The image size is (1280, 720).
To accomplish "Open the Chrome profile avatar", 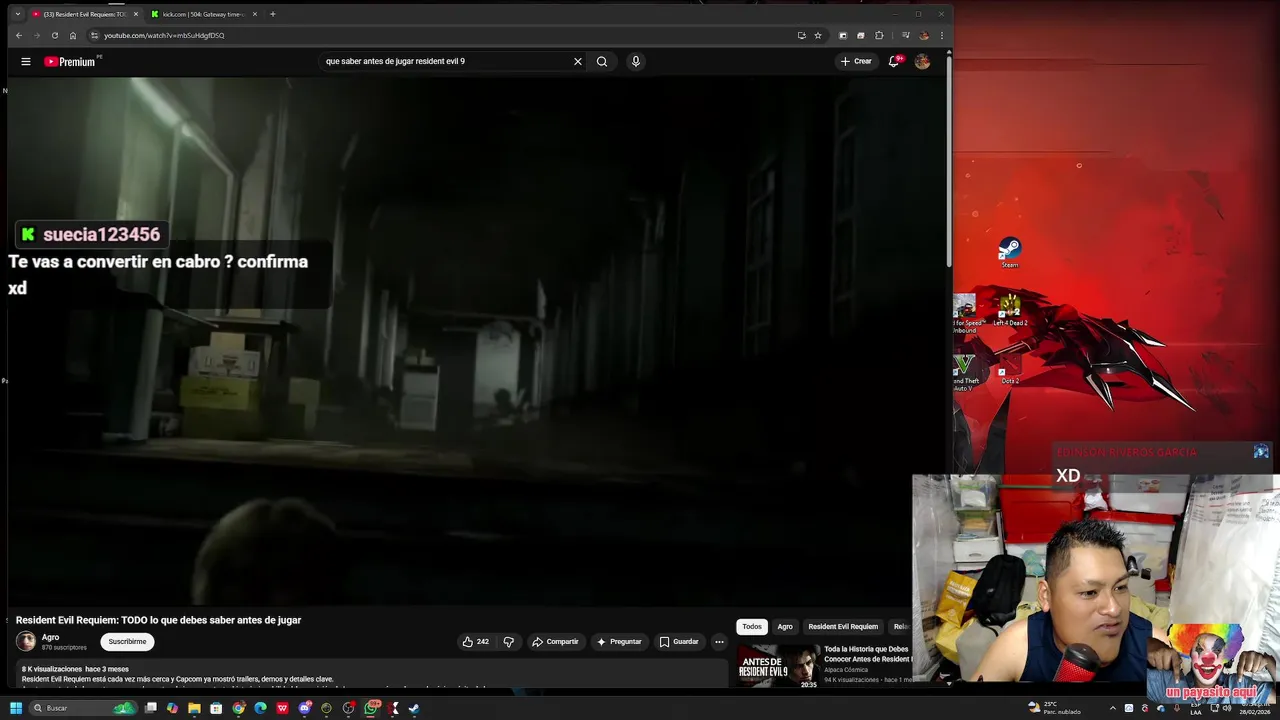I will tap(923, 35).
